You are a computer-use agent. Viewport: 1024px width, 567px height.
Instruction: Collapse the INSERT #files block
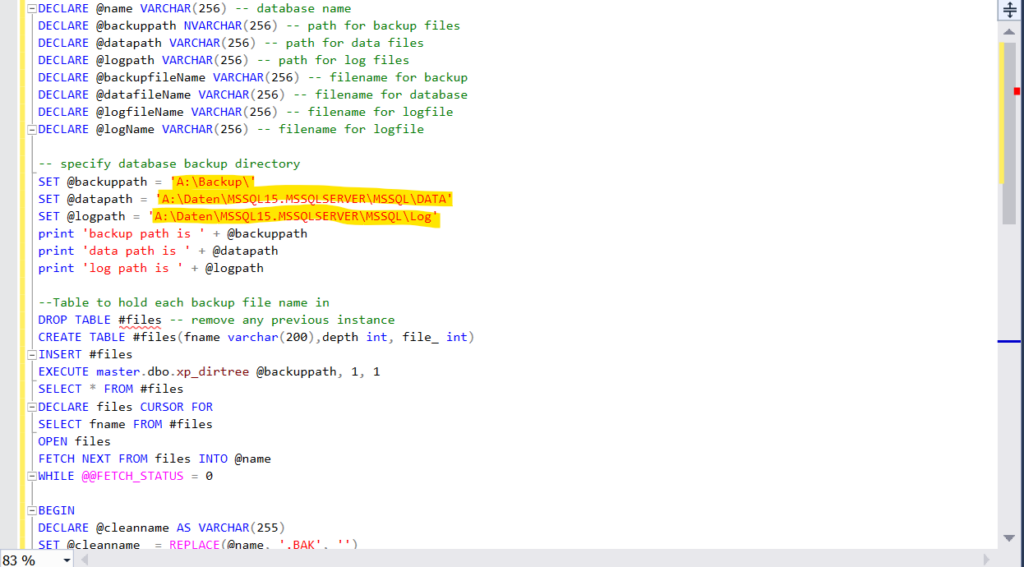pos(31,354)
